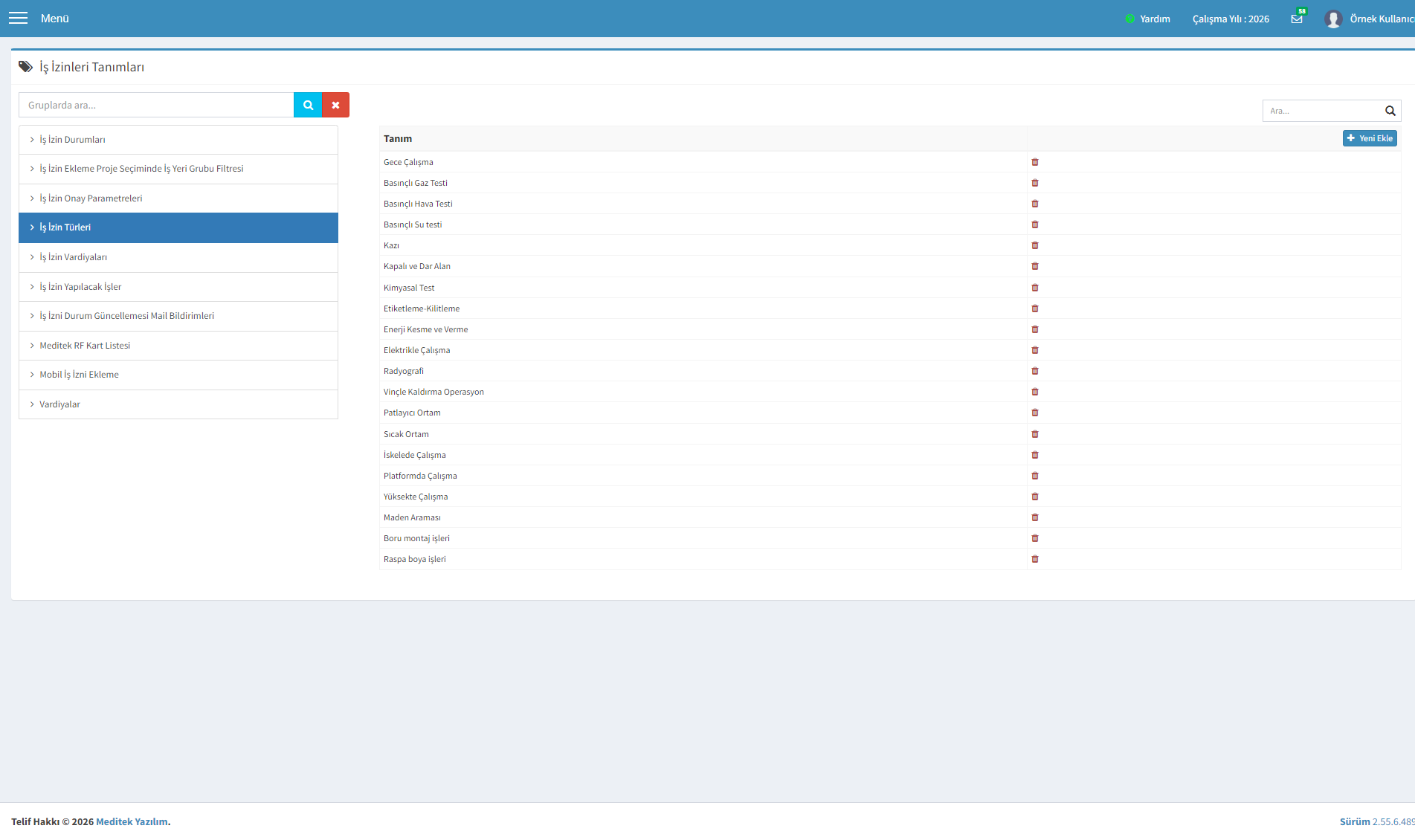Remove Raspa boya işleri using trash icon
This screenshot has width=1415, height=840.
(x=1035, y=559)
